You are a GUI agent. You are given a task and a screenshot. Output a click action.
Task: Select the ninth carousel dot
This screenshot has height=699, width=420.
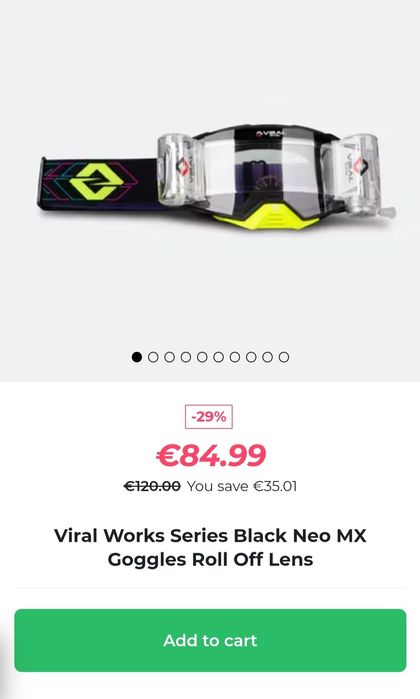[268, 357]
